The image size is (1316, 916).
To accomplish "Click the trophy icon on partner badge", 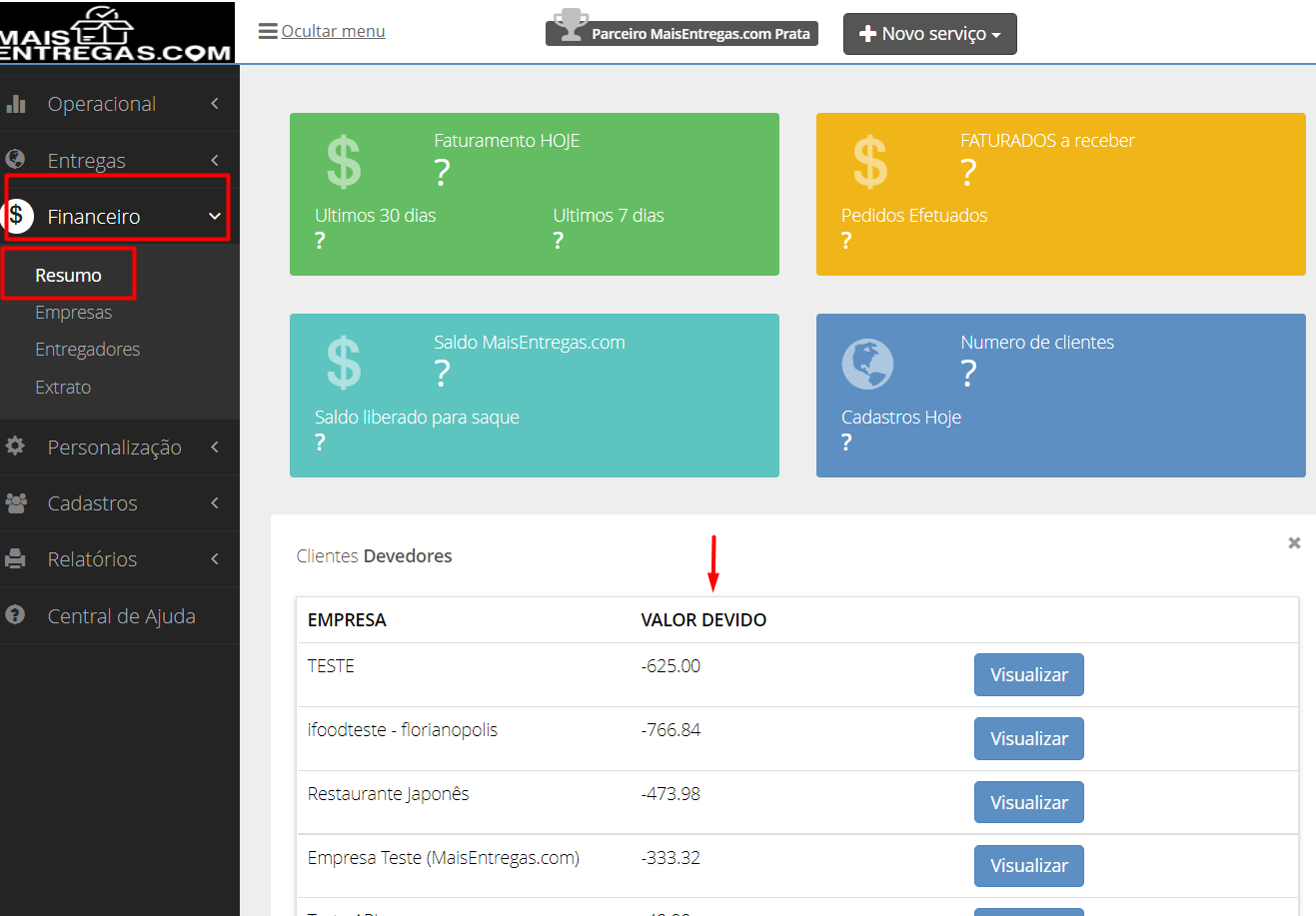I will (x=571, y=26).
